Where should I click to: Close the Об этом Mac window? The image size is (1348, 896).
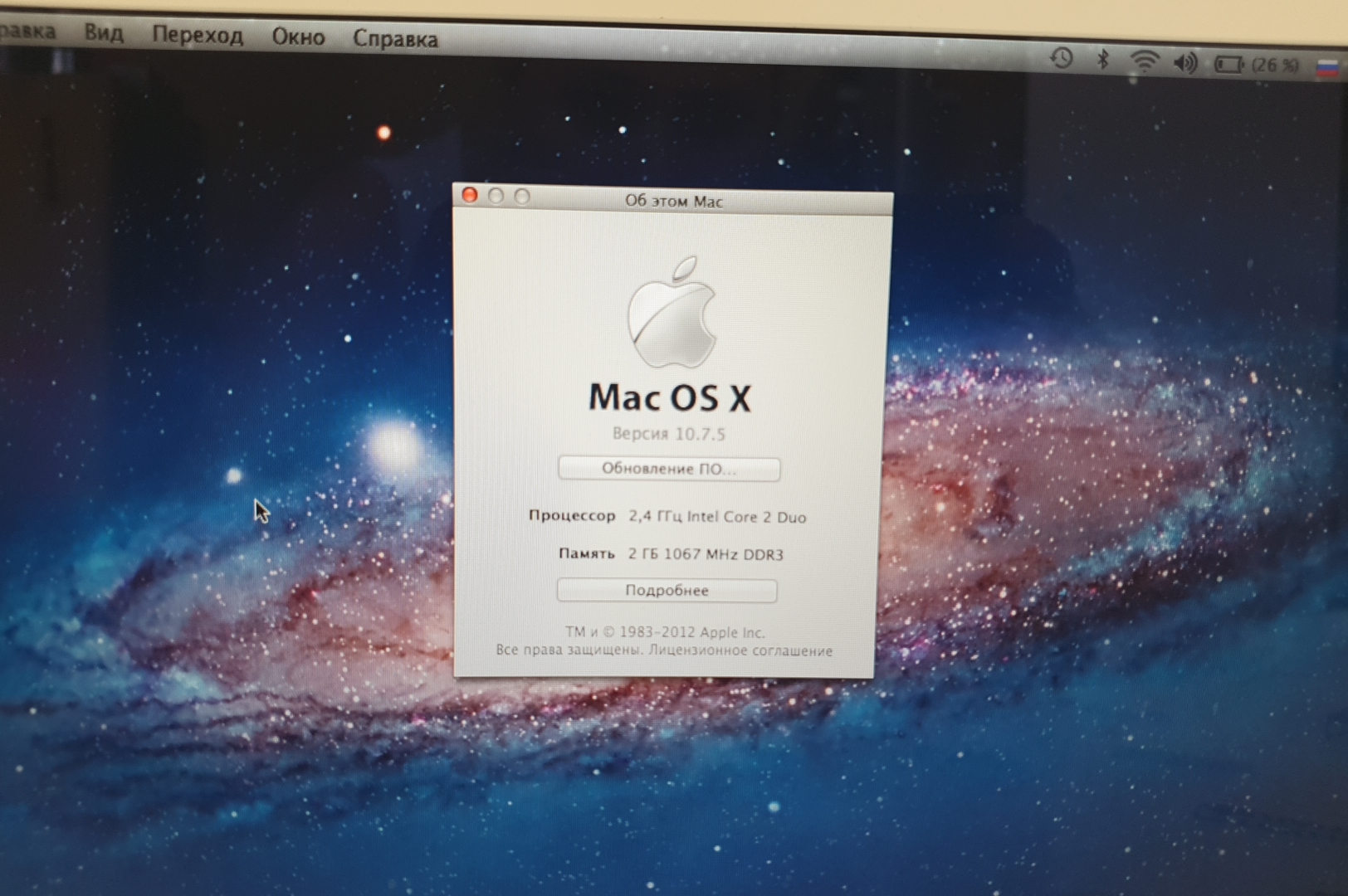pos(470,194)
